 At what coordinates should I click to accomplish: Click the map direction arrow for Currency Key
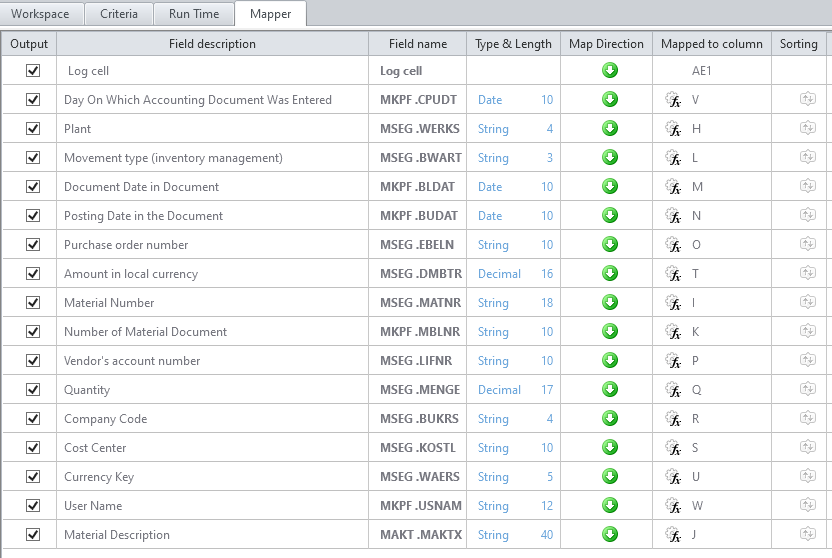[x=609, y=477]
